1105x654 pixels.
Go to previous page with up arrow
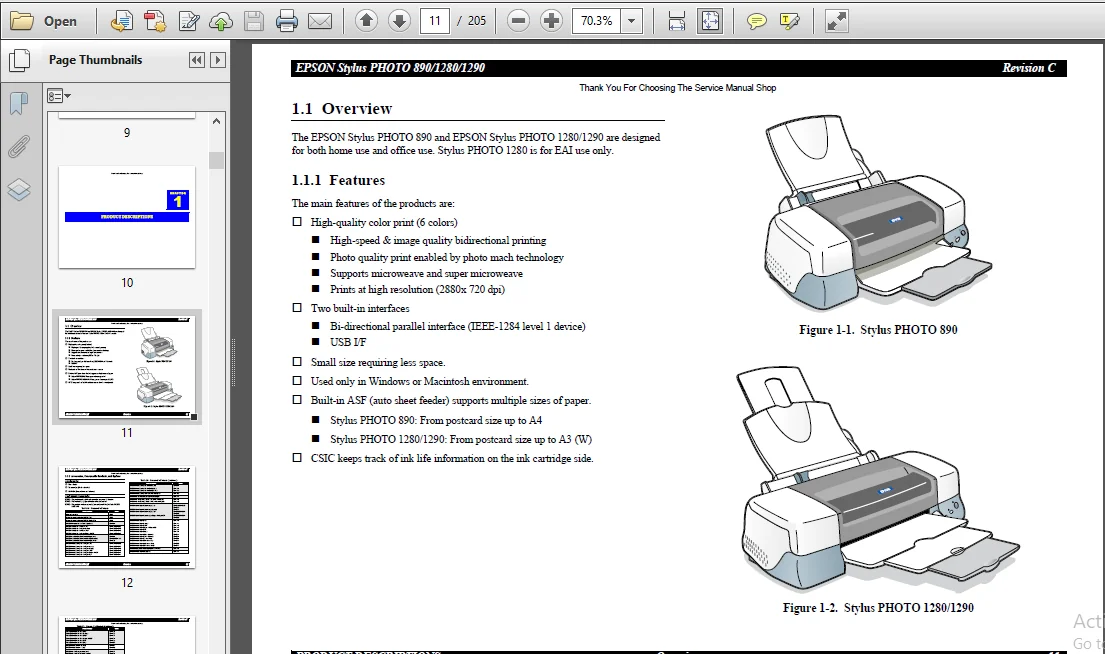click(366, 21)
